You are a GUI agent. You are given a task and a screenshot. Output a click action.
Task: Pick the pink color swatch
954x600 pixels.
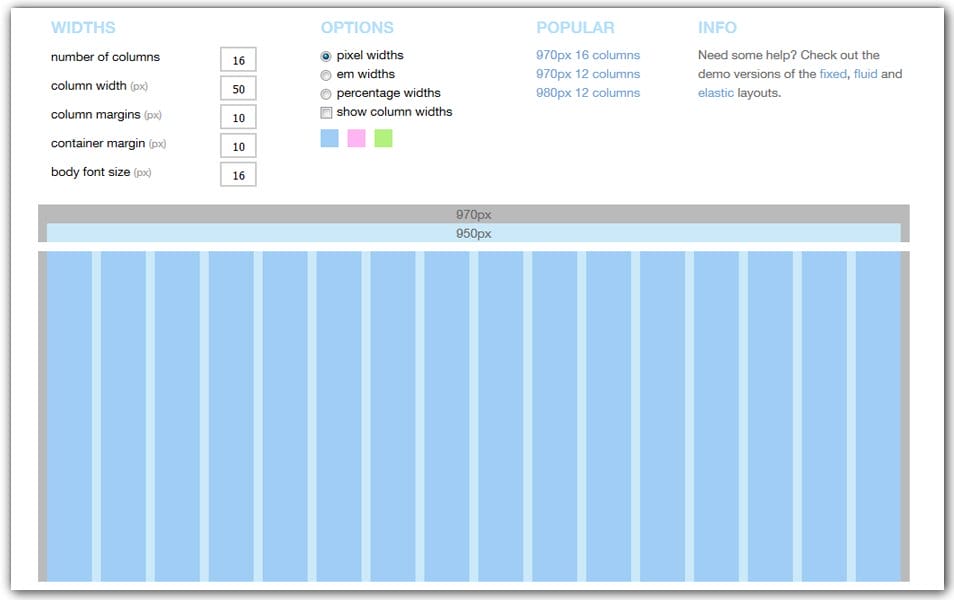[356, 139]
